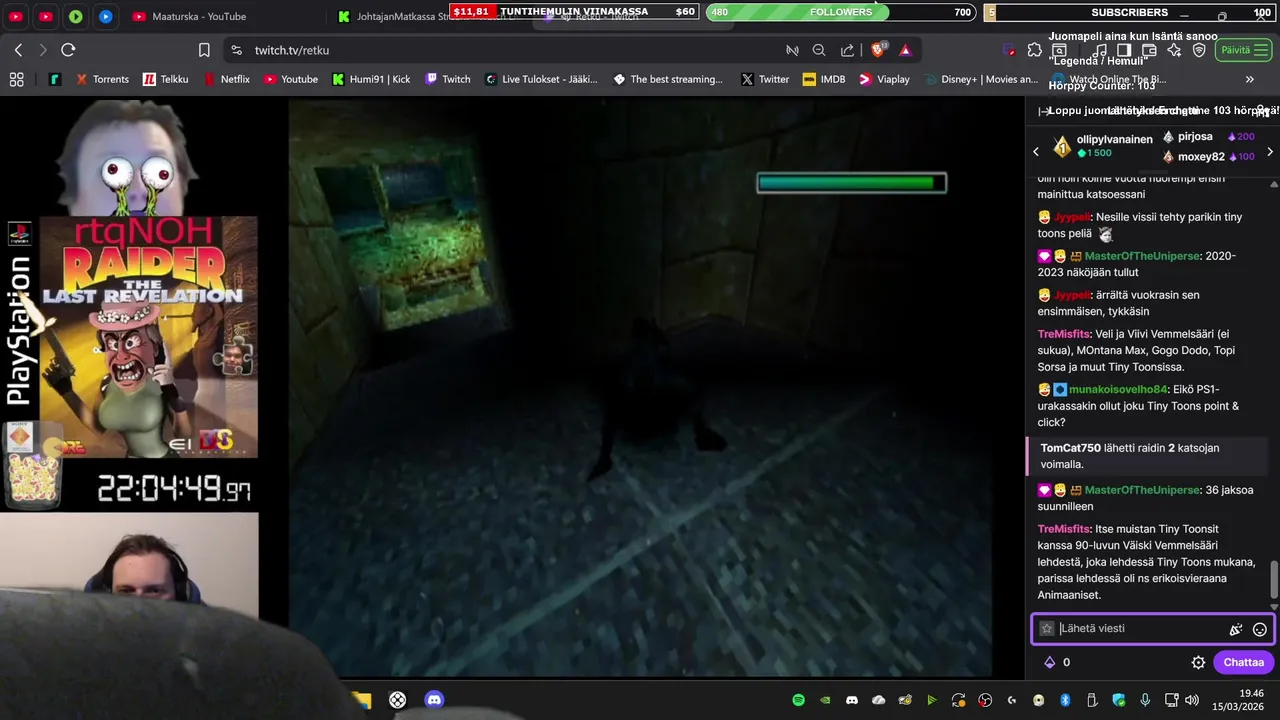Click the Päivitä update button
Viewport: 1280px width, 720px height.
tap(1243, 50)
